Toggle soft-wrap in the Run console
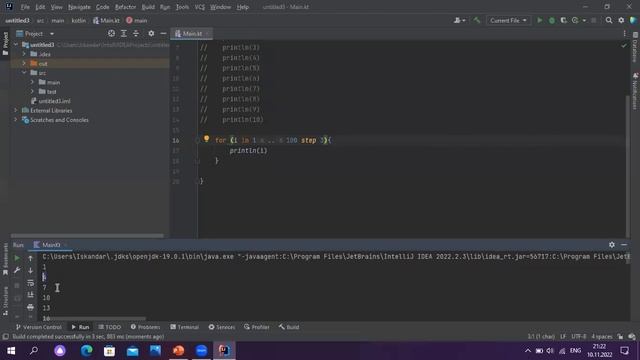Screen dimensions: 640x360 [x=30, y=282]
